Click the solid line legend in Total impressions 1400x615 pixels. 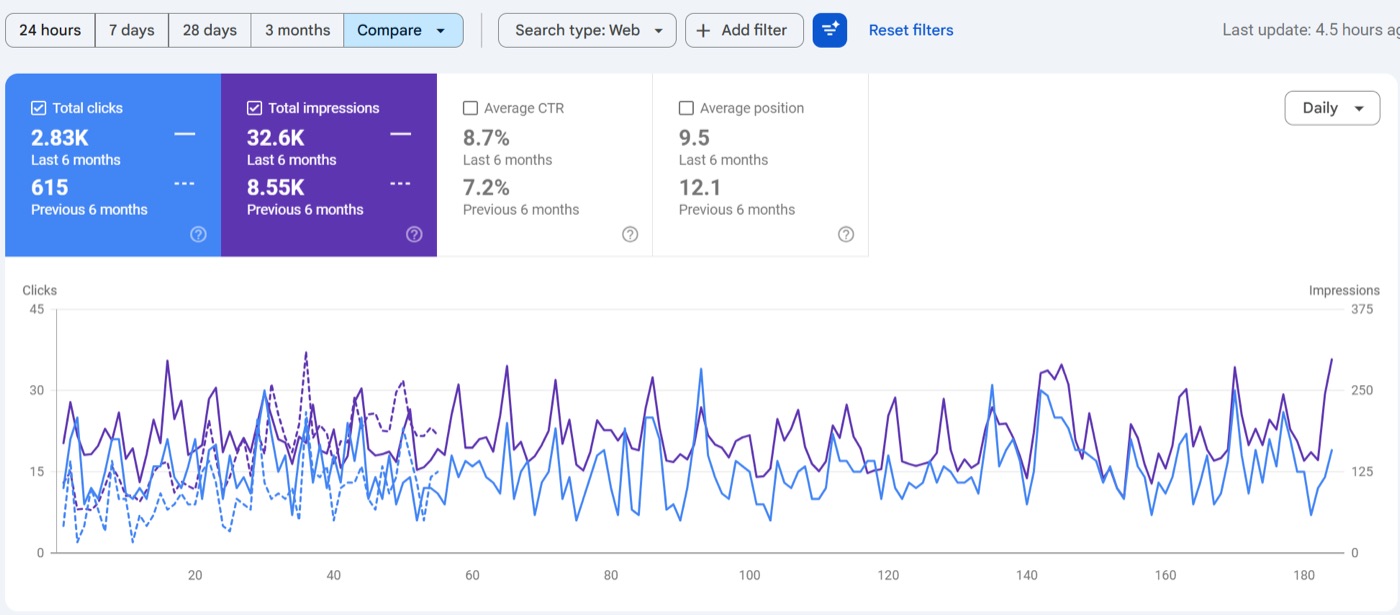tap(400, 134)
